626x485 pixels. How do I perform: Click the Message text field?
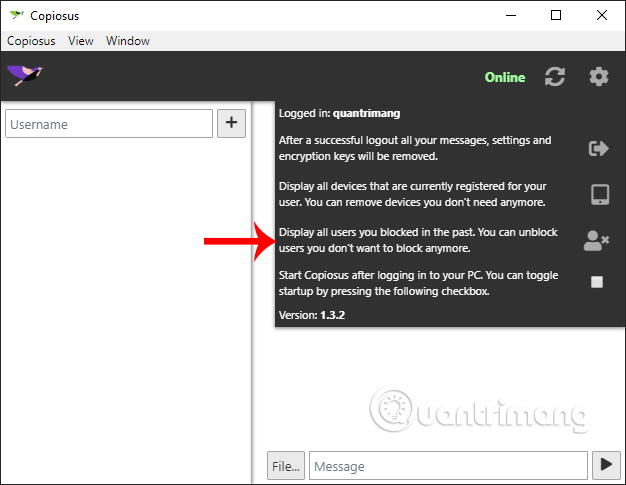(448, 465)
